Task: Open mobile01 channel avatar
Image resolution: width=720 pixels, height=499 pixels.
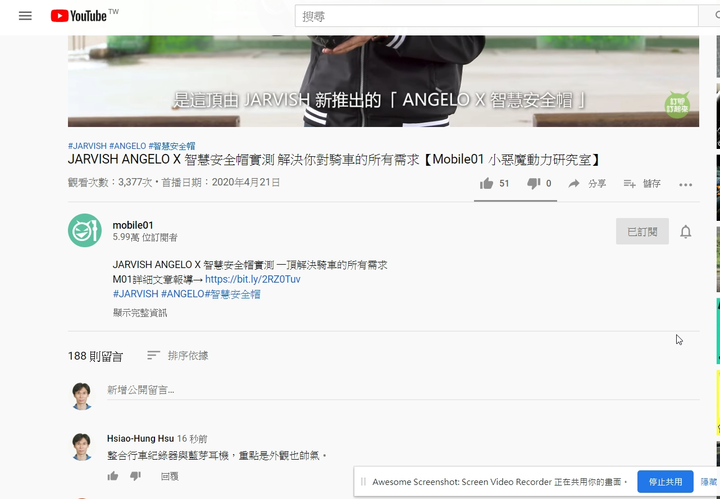Action: tap(85, 230)
